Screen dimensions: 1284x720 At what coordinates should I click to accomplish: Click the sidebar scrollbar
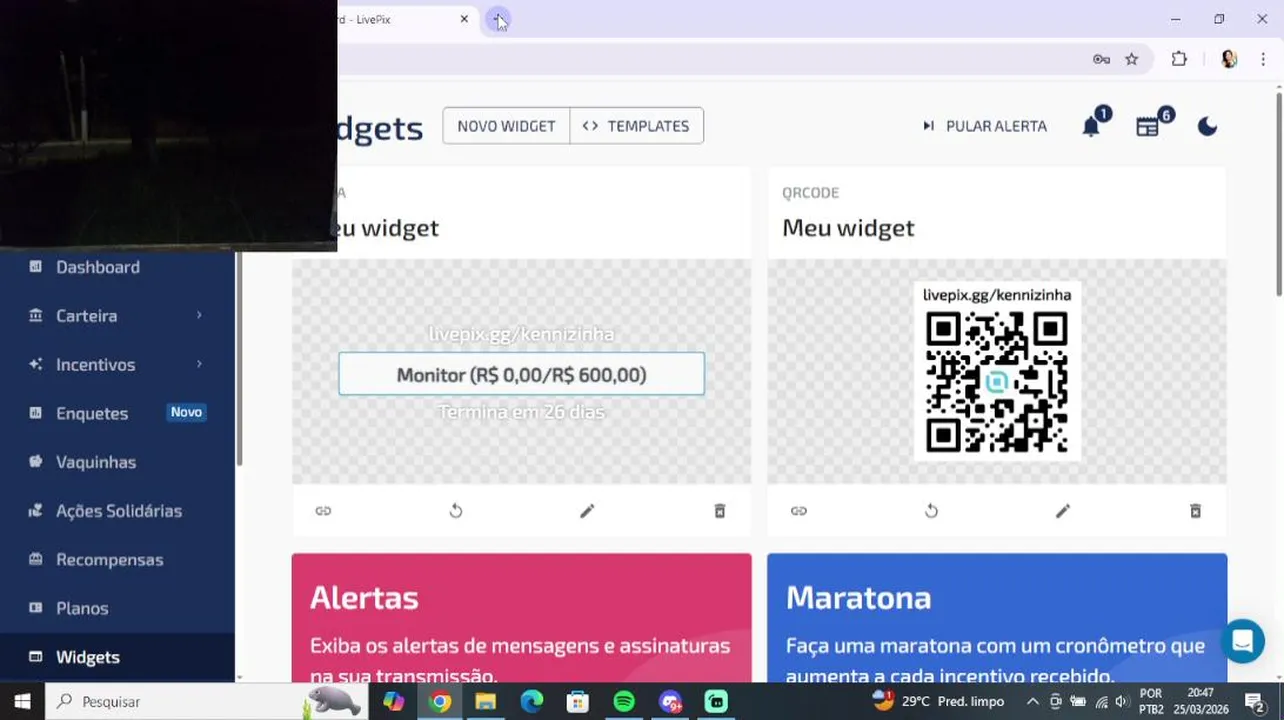coord(239,357)
